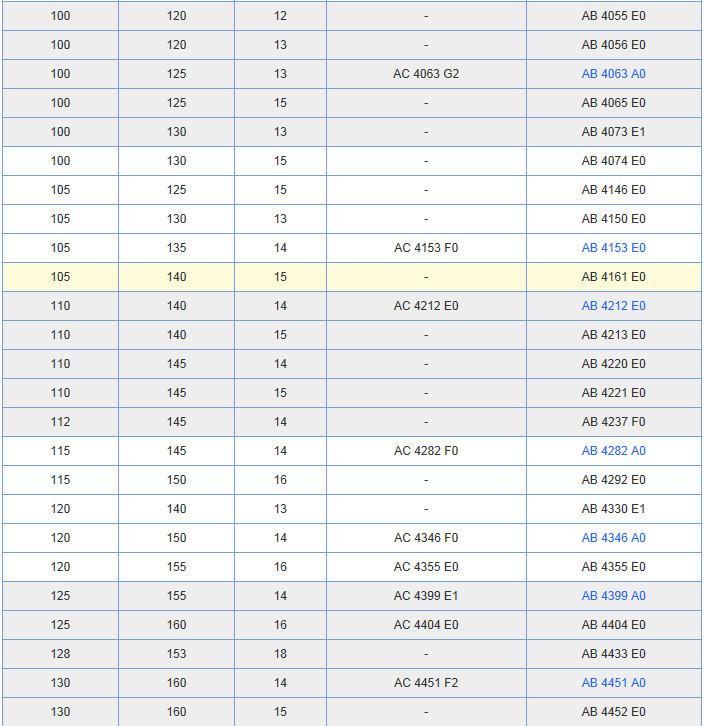The width and height of the screenshot is (704, 726).
Task: Select the AC 4212 E0 entry
Action: pyautogui.click(x=426, y=306)
